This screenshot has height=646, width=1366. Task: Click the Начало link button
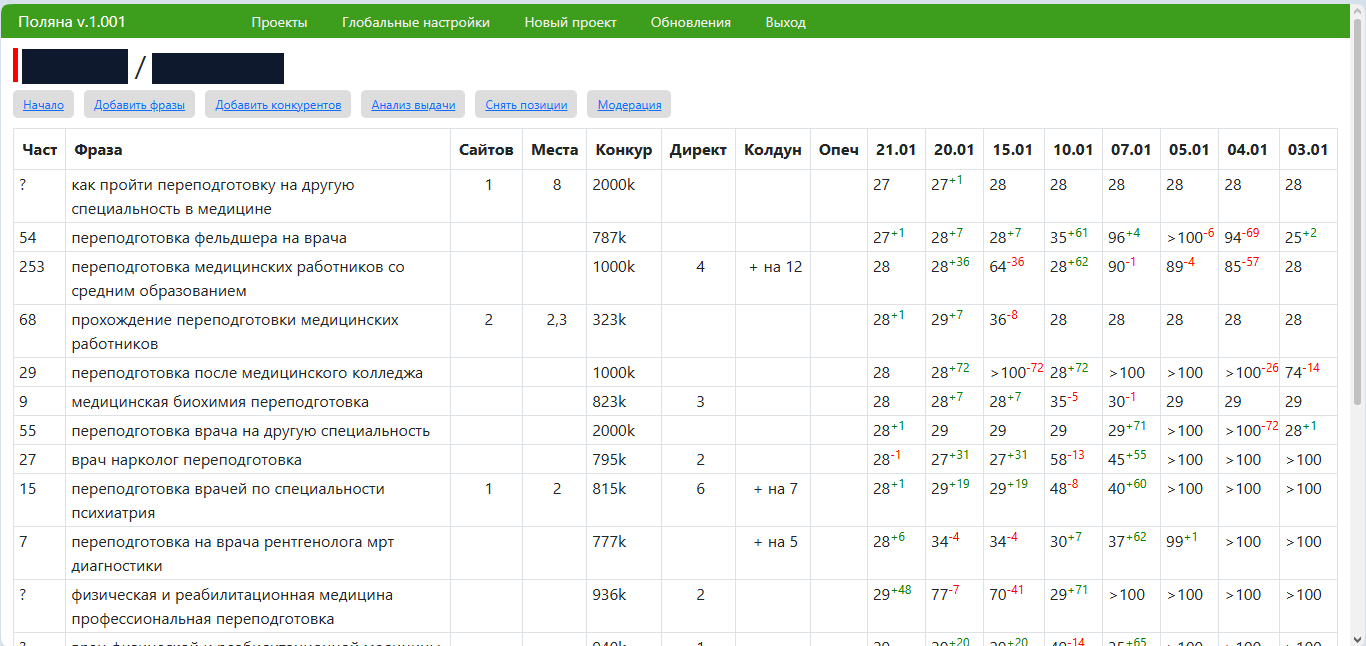(x=43, y=105)
